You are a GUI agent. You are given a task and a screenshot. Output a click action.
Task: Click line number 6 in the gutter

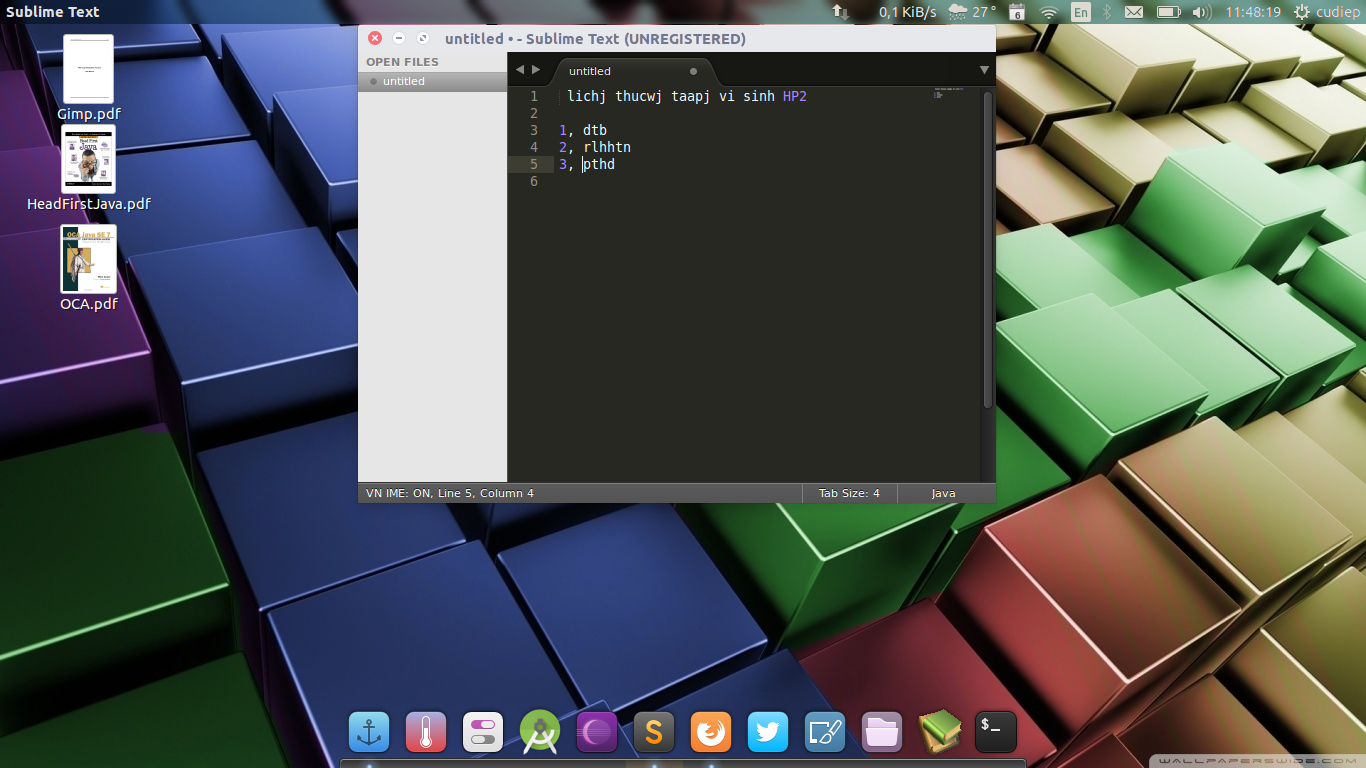pyautogui.click(x=534, y=181)
